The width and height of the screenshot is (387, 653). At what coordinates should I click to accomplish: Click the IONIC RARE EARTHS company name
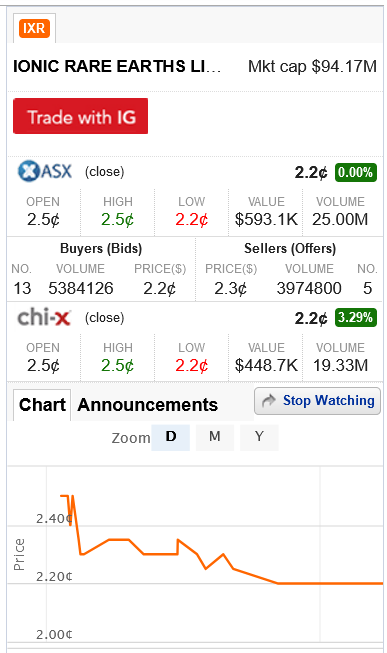117,67
